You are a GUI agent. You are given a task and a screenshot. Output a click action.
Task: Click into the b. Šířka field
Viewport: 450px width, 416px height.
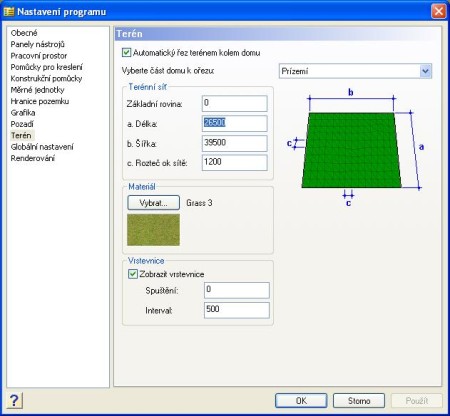pos(235,143)
